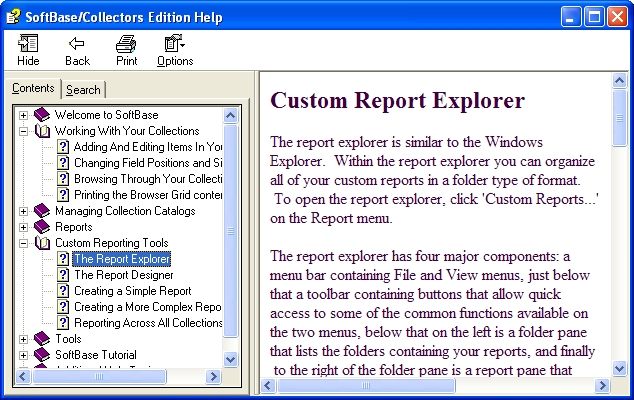The image size is (634, 400).
Task: Select Managing Collection Catalogs entry
Action: point(125,211)
